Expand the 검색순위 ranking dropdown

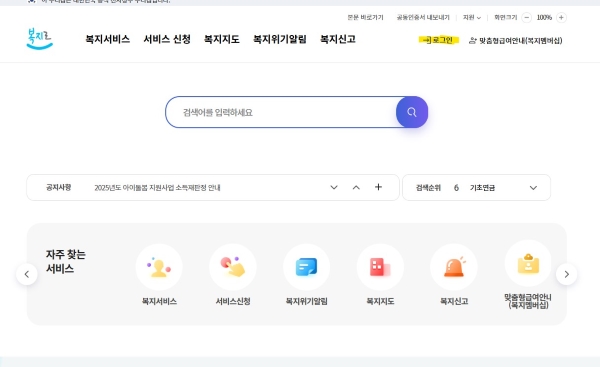[x=533, y=188]
